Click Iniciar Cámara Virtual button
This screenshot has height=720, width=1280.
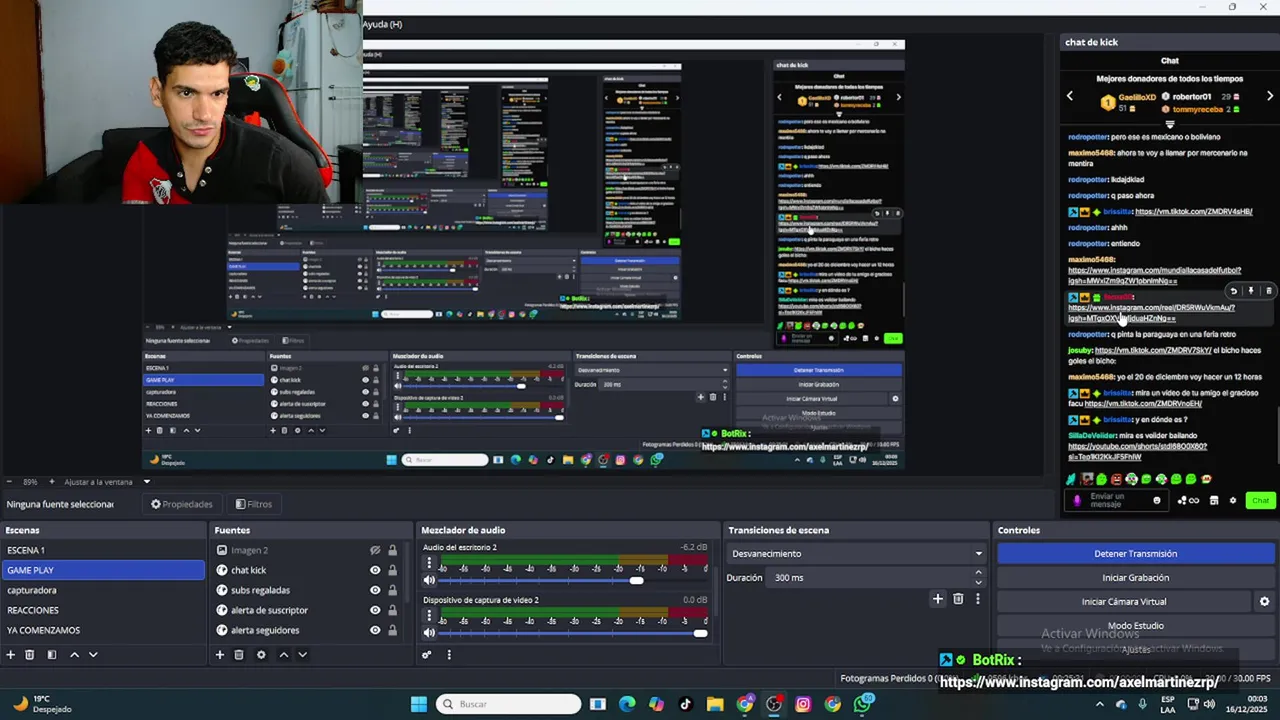(x=1124, y=602)
